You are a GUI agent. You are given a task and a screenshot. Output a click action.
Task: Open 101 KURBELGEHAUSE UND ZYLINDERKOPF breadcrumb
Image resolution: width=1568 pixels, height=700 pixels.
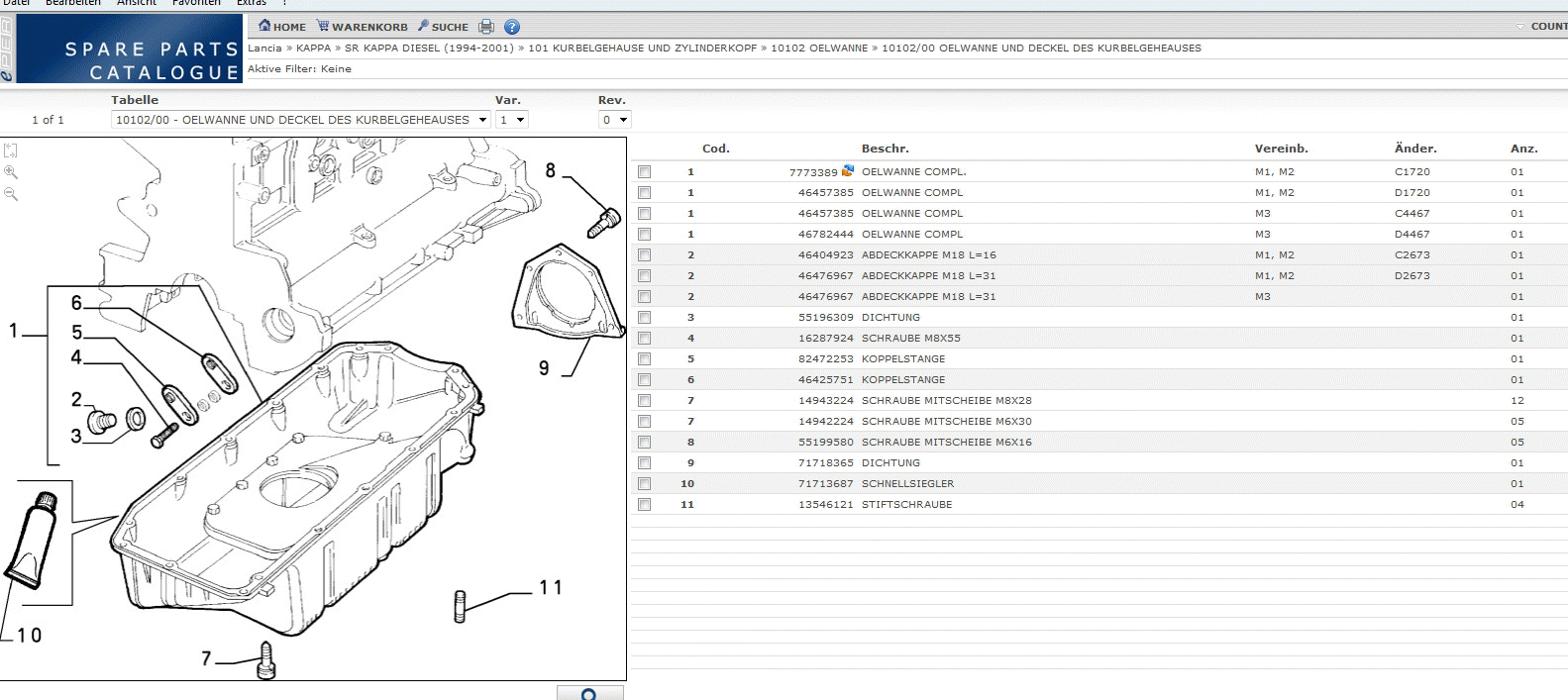643,48
